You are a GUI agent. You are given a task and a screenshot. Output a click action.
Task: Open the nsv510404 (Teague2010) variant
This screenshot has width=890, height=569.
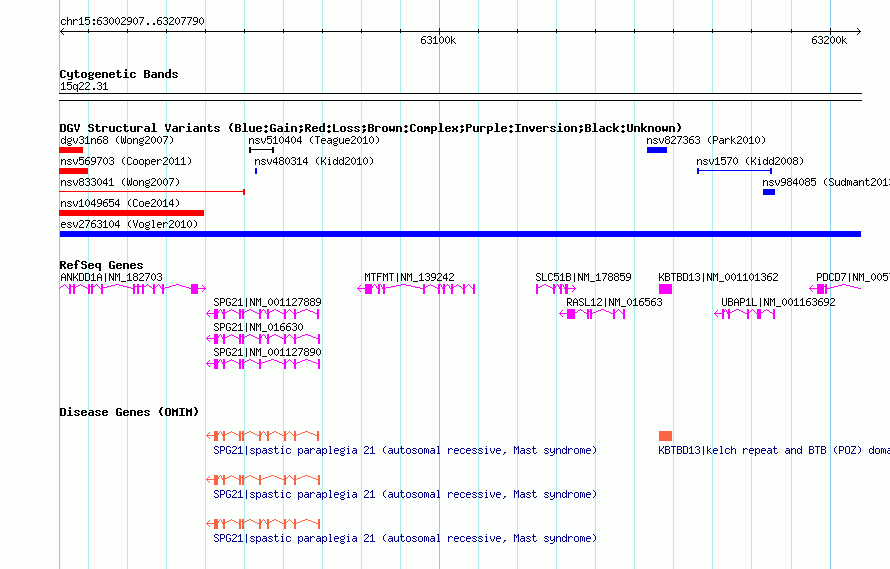point(314,140)
